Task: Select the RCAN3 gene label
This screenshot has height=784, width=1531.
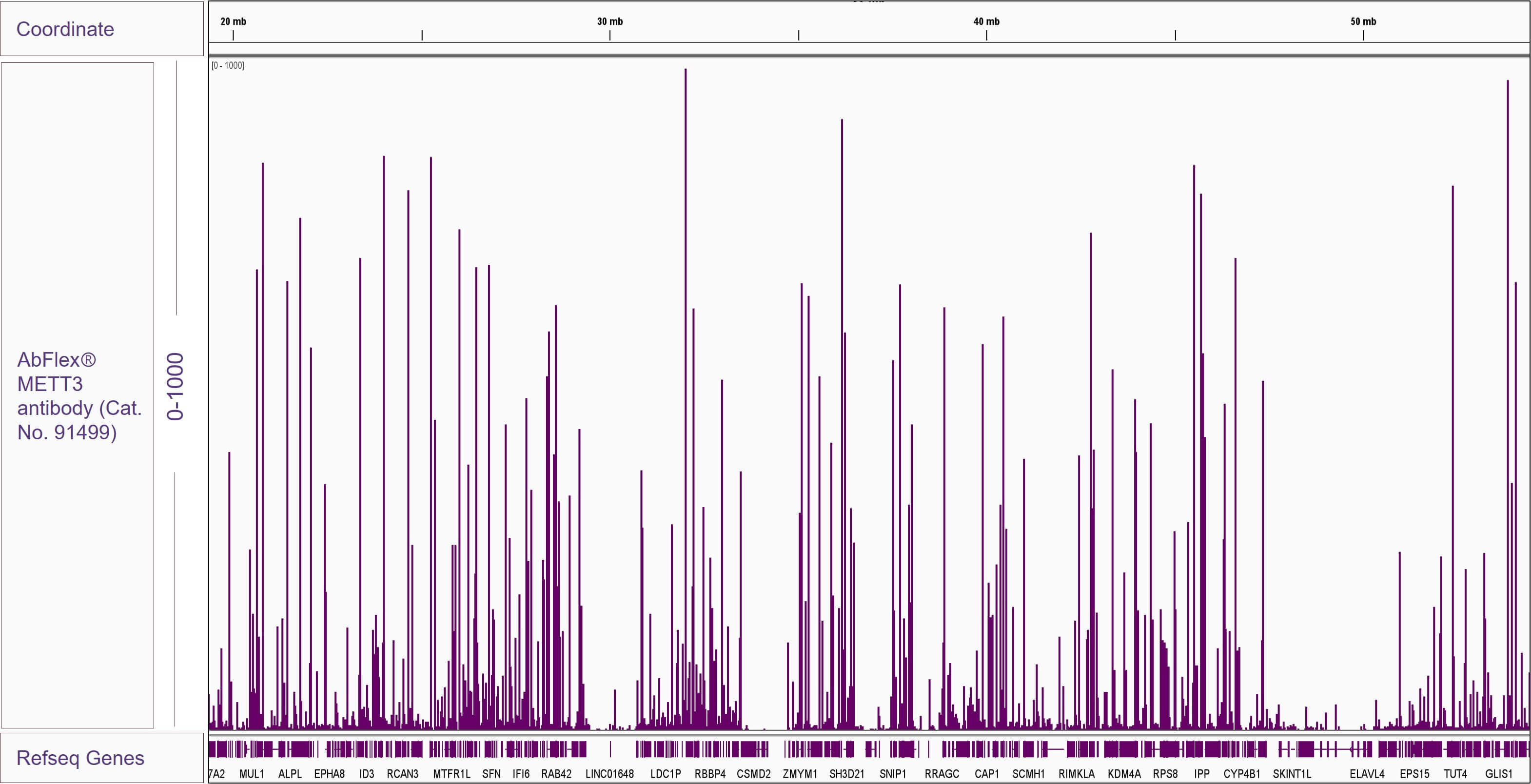Action: point(402,774)
